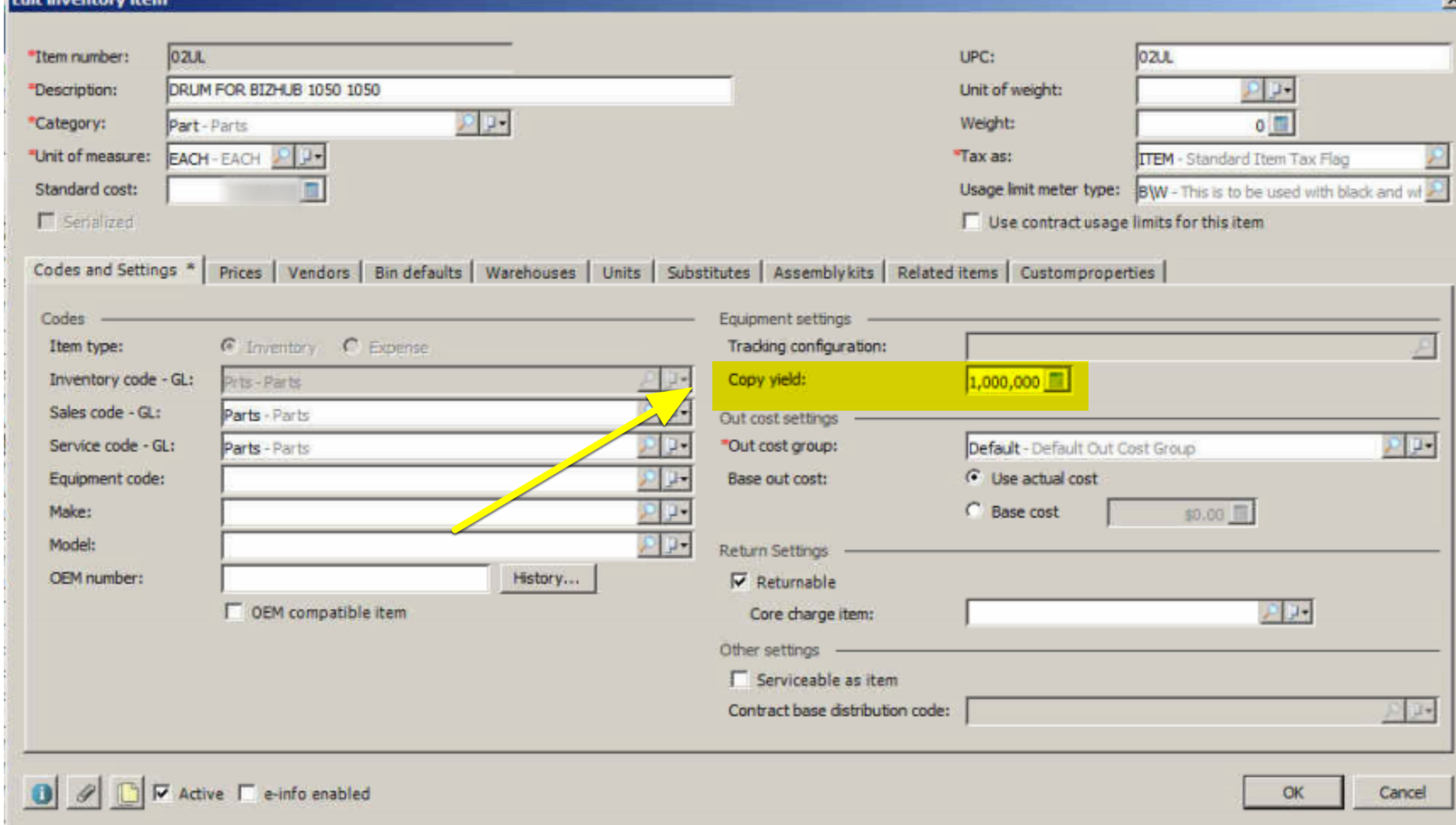Open the Copy yield calculator icon
This screenshot has height=825, width=1456.
point(1056,380)
